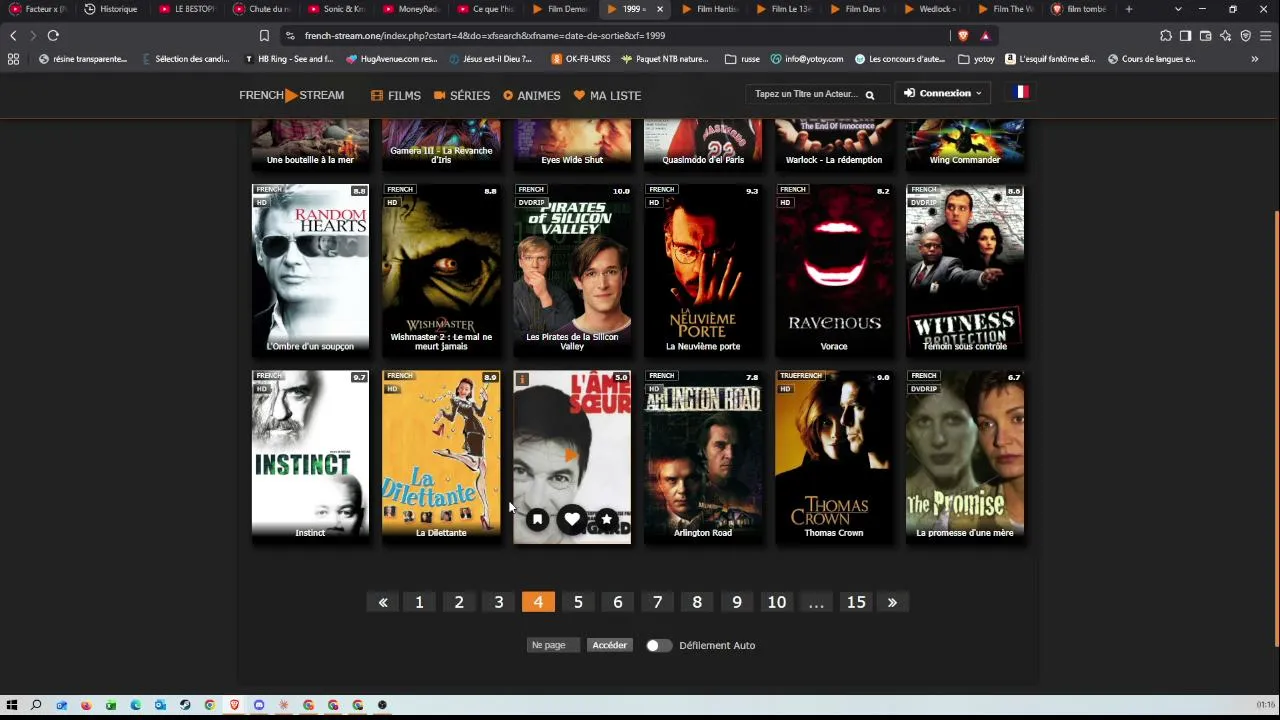1280x720 pixels.
Task: Click the page vertical scrollbar thumb
Action: 1275,430
